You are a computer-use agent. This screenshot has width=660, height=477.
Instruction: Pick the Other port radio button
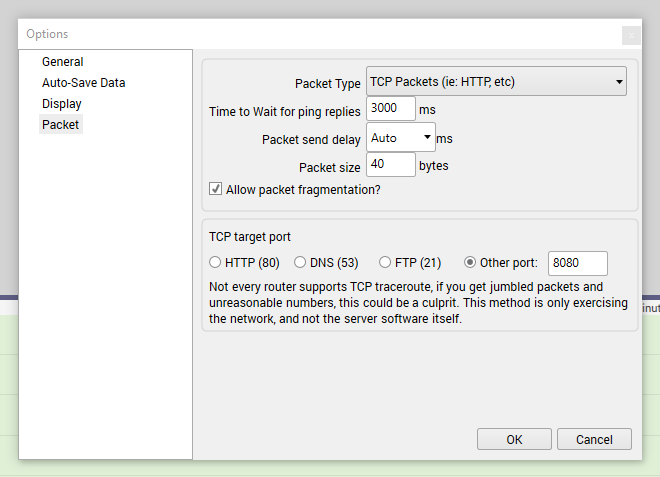[x=471, y=263]
